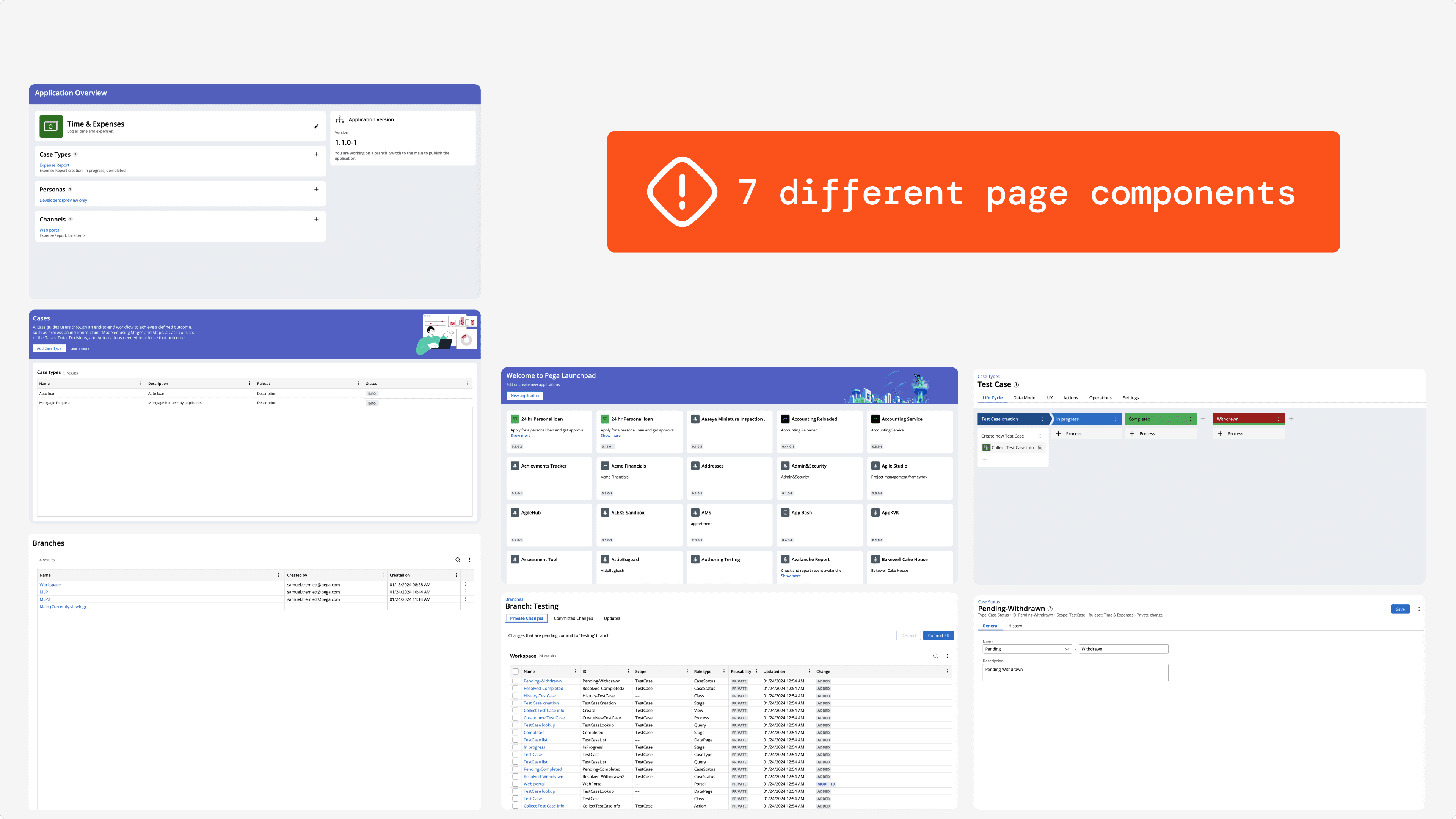Click the info icon next to the Test Case title
The width and height of the screenshot is (1456, 819).
tap(1016, 385)
